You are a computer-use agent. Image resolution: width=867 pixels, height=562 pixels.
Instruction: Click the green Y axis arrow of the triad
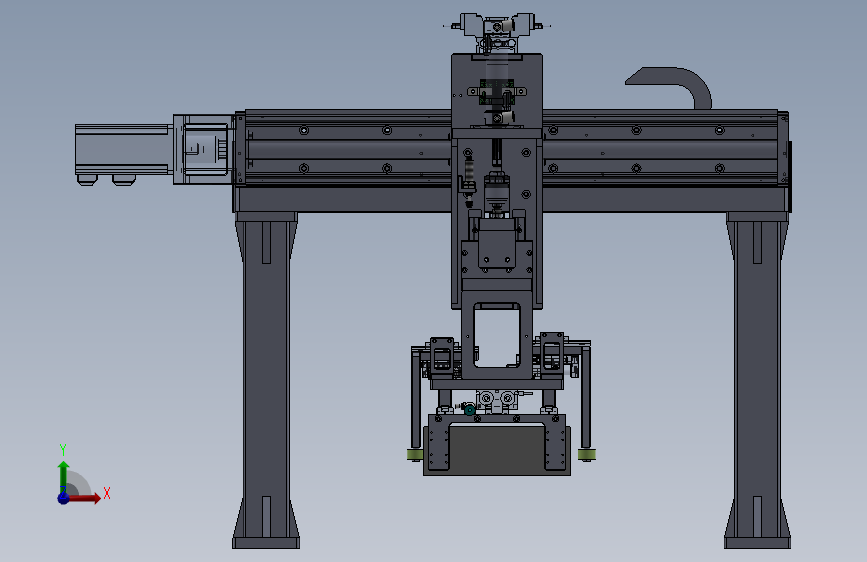[x=64, y=477]
